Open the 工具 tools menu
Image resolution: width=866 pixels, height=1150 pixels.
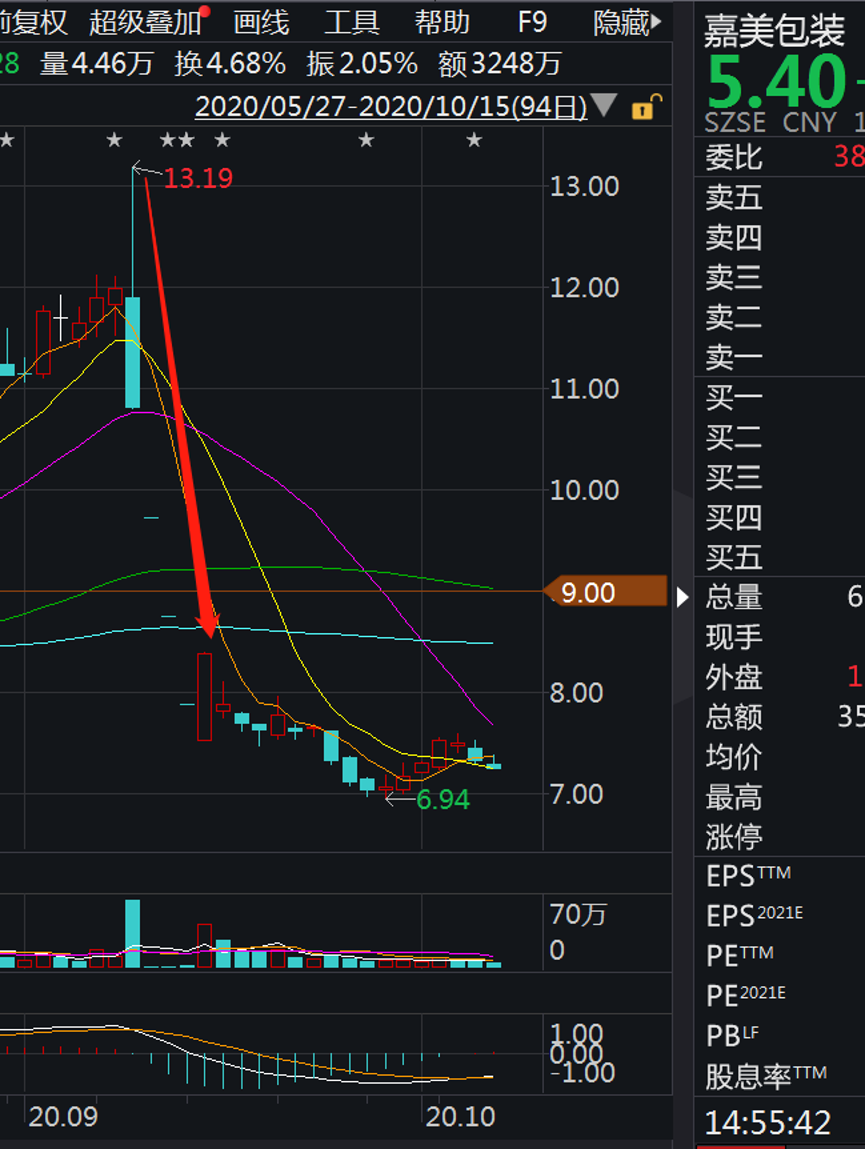[x=351, y=22]
